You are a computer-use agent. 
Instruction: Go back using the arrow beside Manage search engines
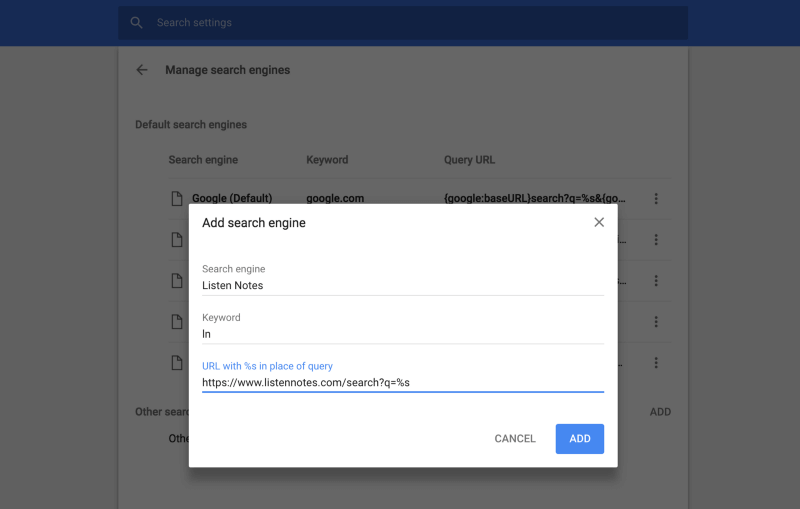pos(142,70)
